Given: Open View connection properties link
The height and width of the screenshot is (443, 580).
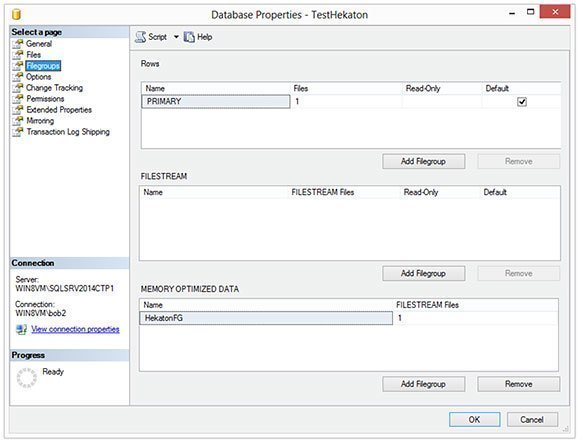Looking at the screenshot, I should point(75,329).
